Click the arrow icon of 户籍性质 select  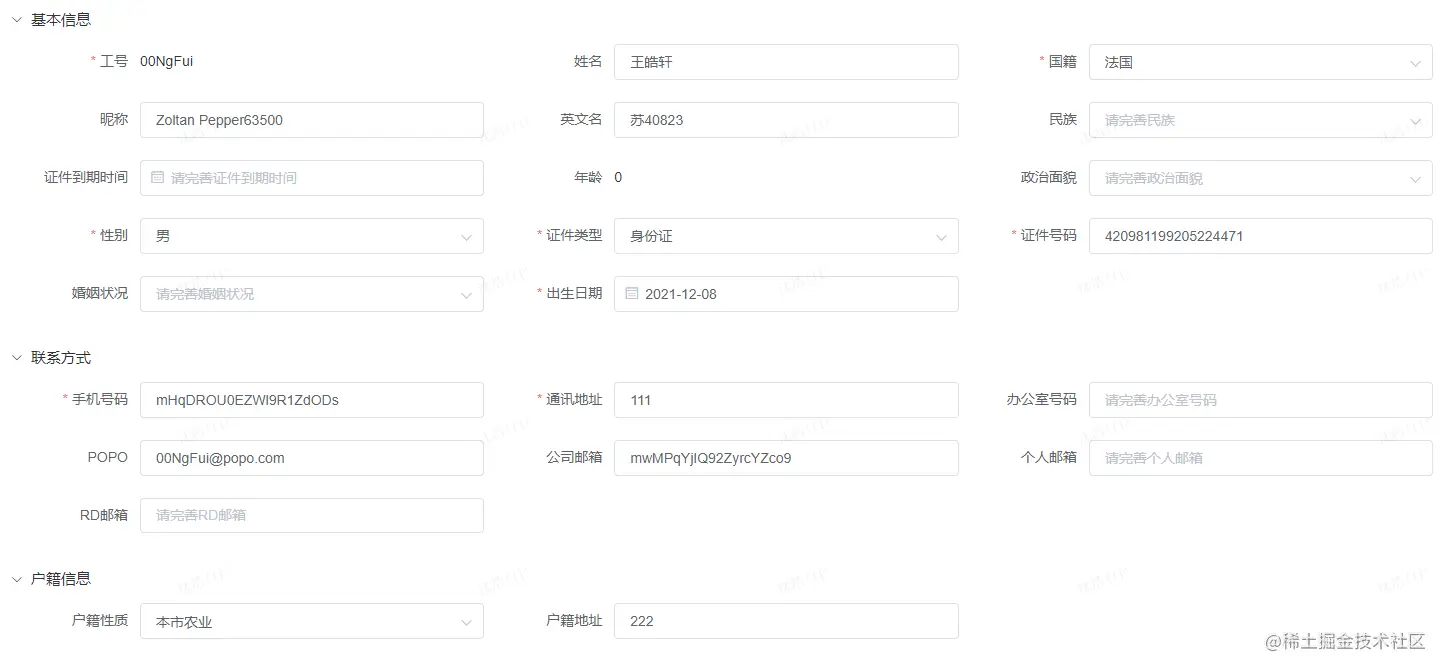[x=466, y=622]
